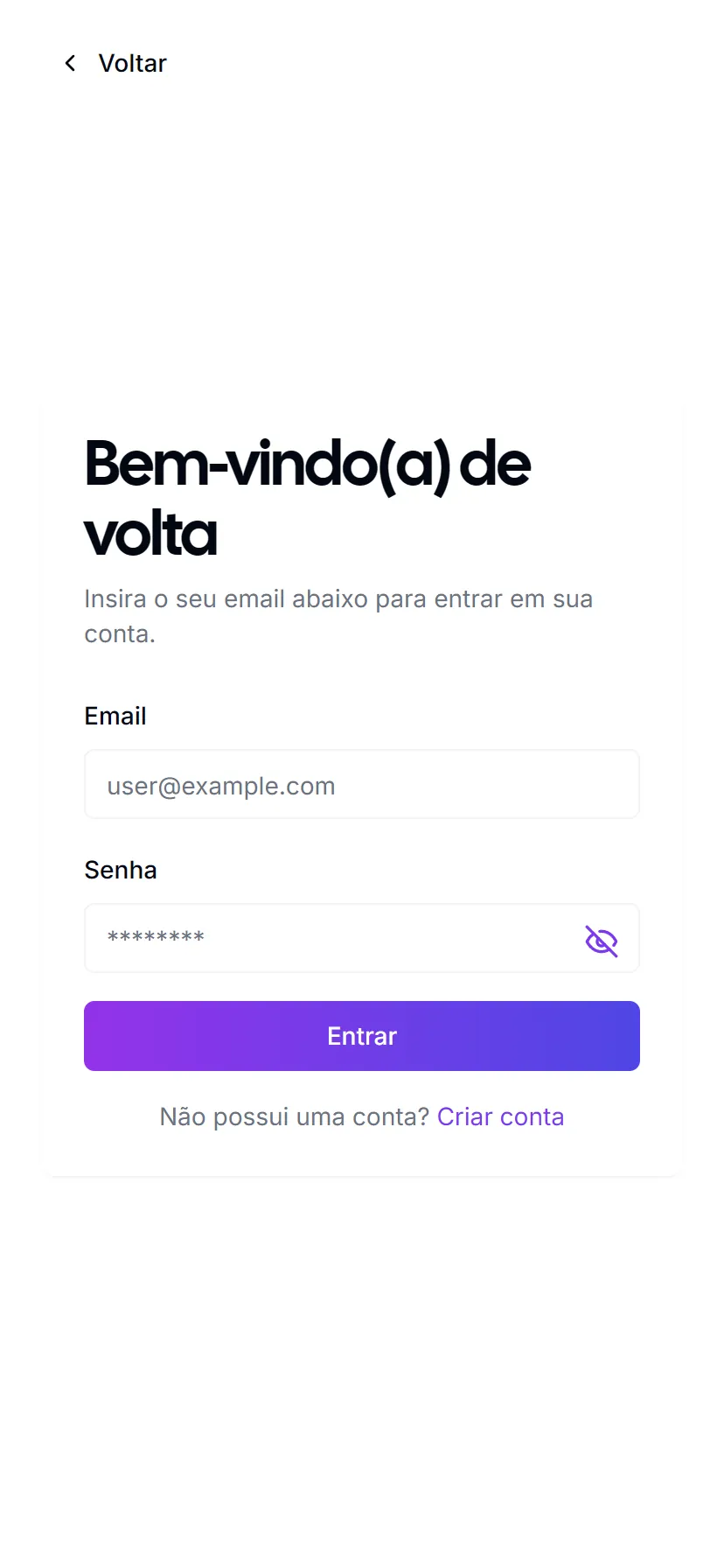Screen dimensions: 724x1568
Task: Click the "Não possui uma conta?" text
Action: point(294,1116)
